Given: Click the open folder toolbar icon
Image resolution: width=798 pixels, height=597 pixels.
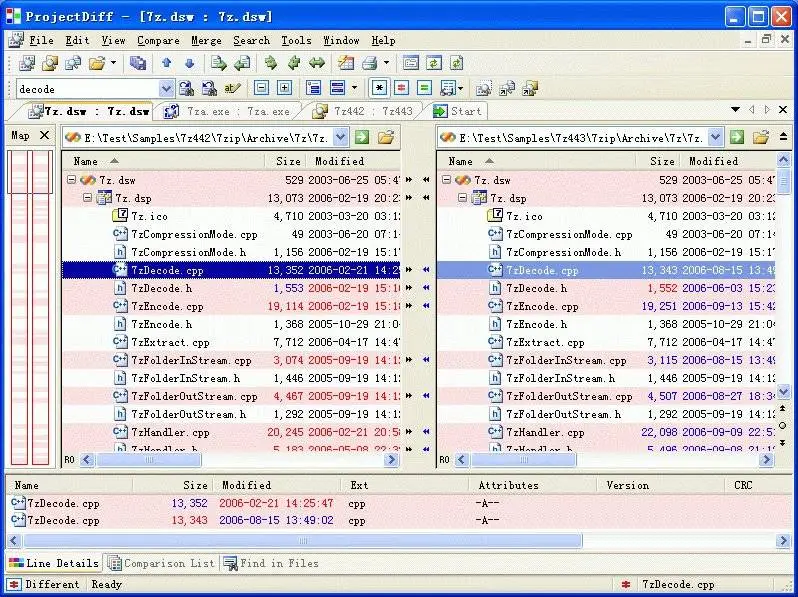Looking at the screenshot, I should tap(97, 63).
